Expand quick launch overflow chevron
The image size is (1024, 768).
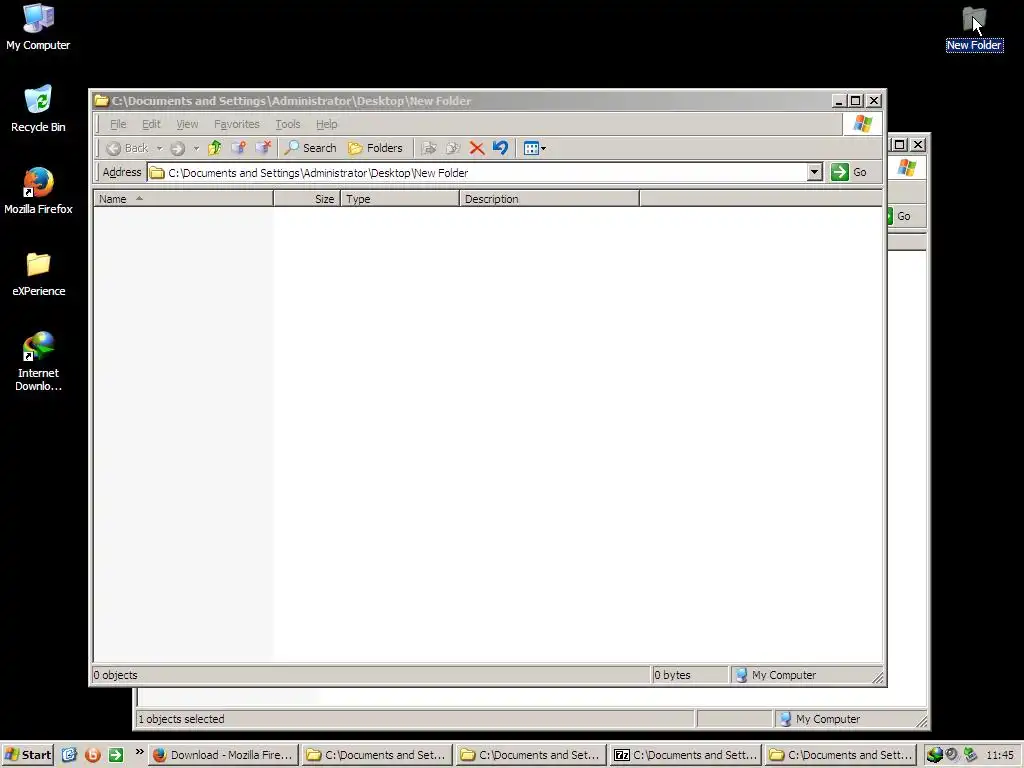139,752
